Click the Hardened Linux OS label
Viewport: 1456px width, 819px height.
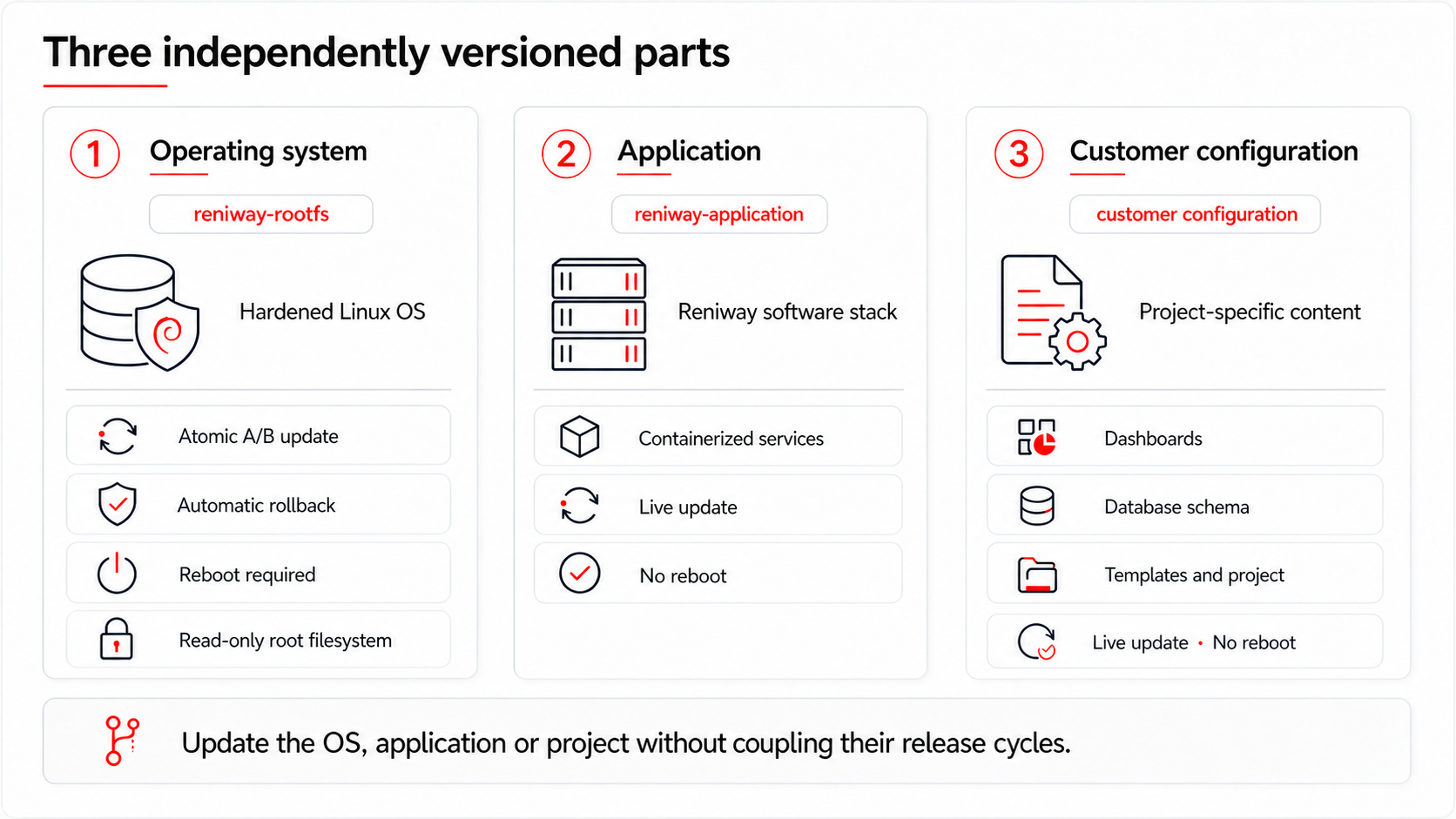click(333, 312)
